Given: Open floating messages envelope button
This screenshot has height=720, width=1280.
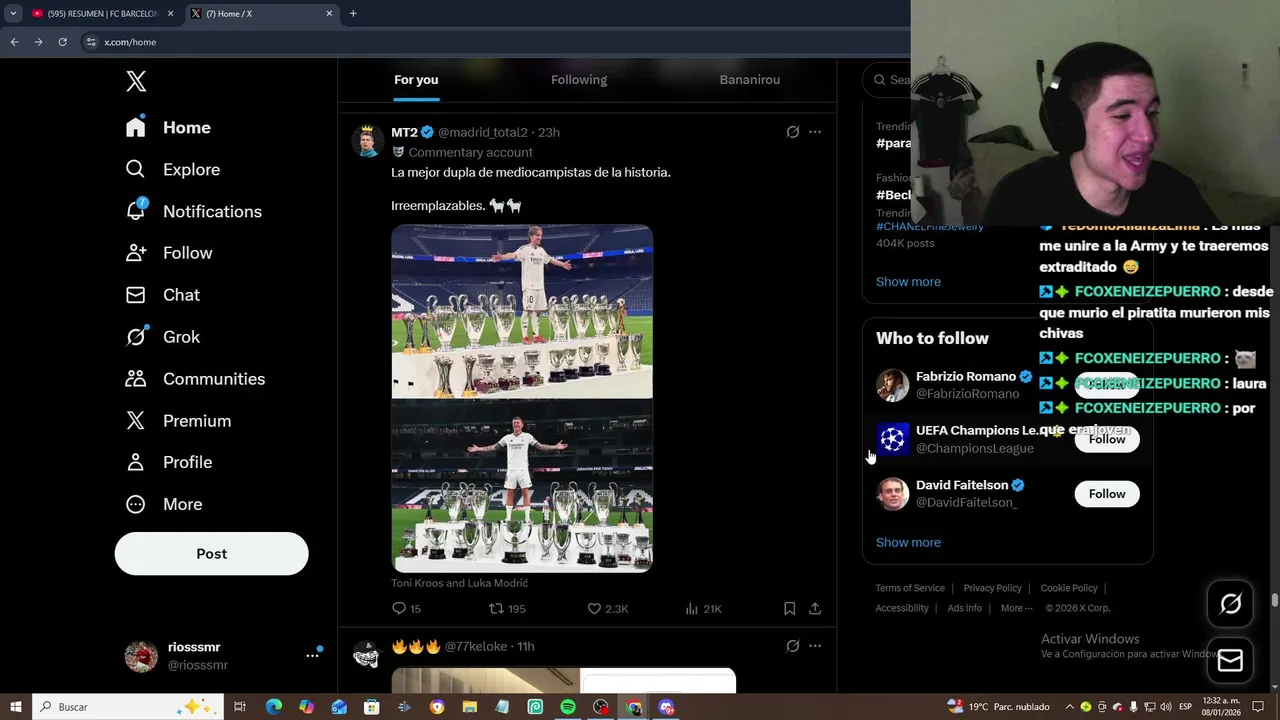Looking at the screenshot, I should 1230,660.
